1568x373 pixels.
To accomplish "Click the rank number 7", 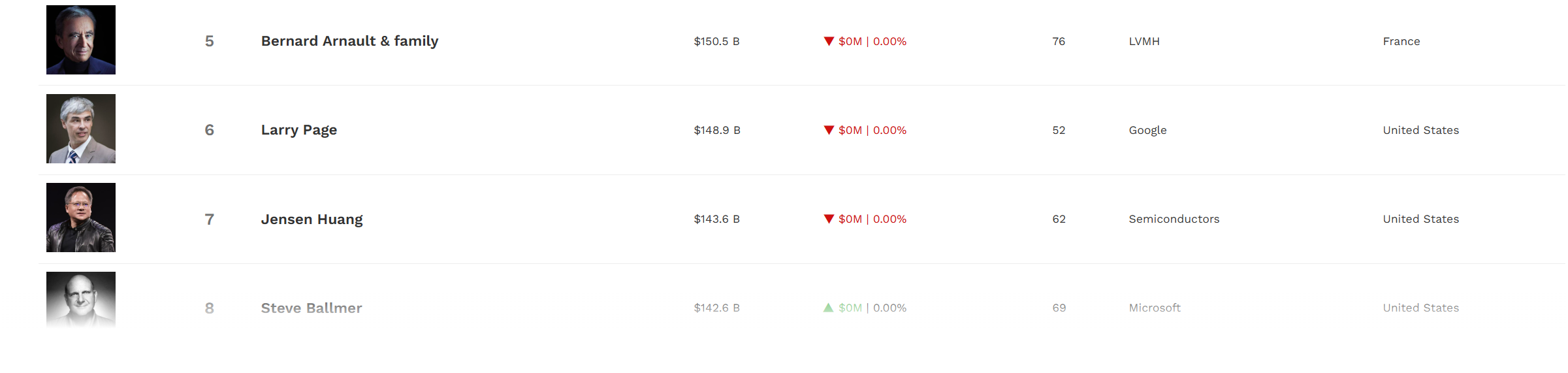I will [x=210, y=219].
